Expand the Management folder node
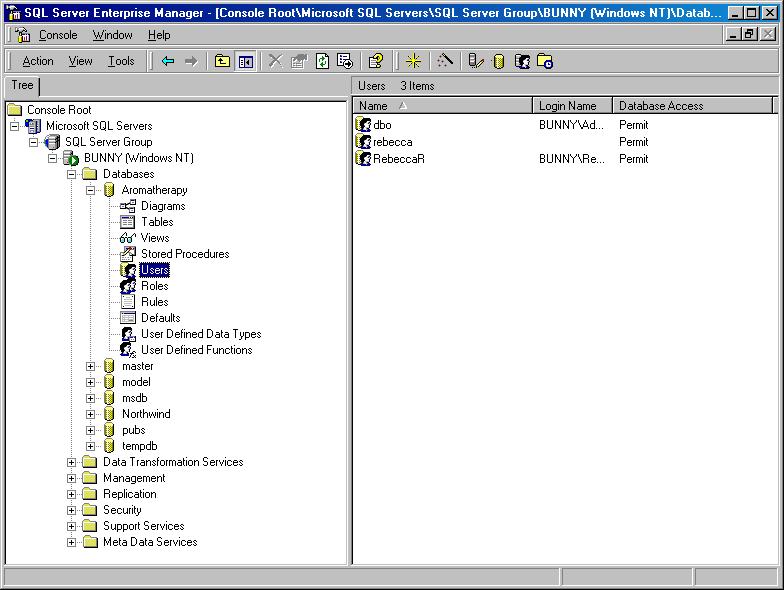The width and height of the screenshot is (784, 590). [x=72, y=478]
